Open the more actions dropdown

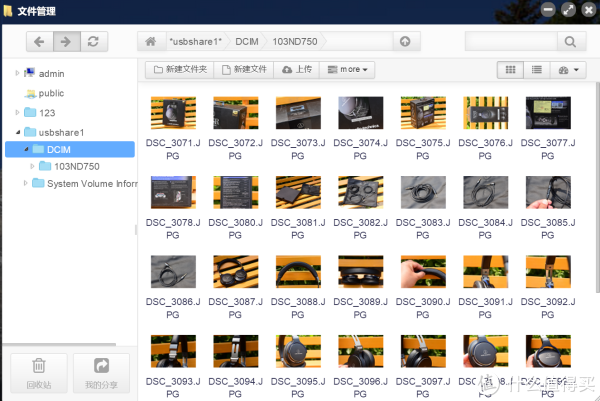349,70
